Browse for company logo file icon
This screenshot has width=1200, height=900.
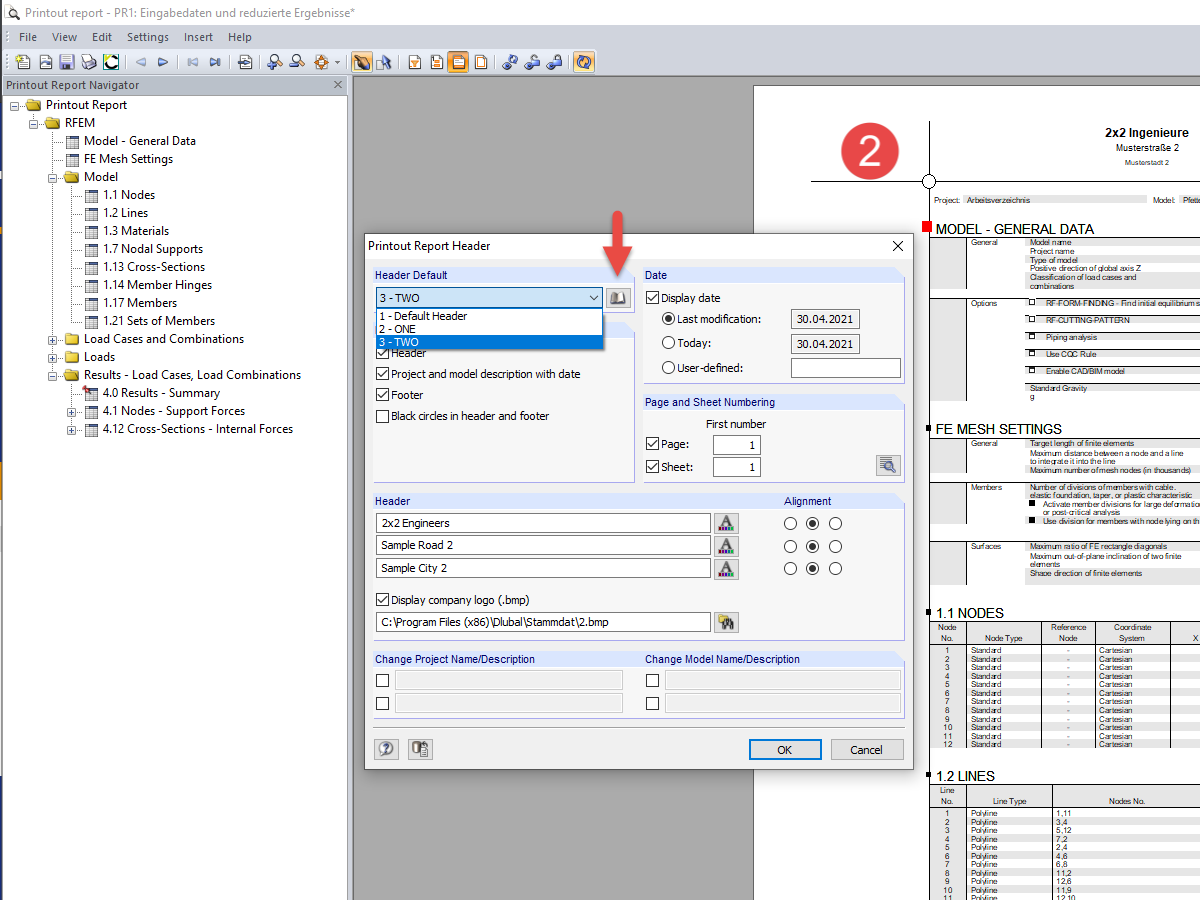coord(726,622)
